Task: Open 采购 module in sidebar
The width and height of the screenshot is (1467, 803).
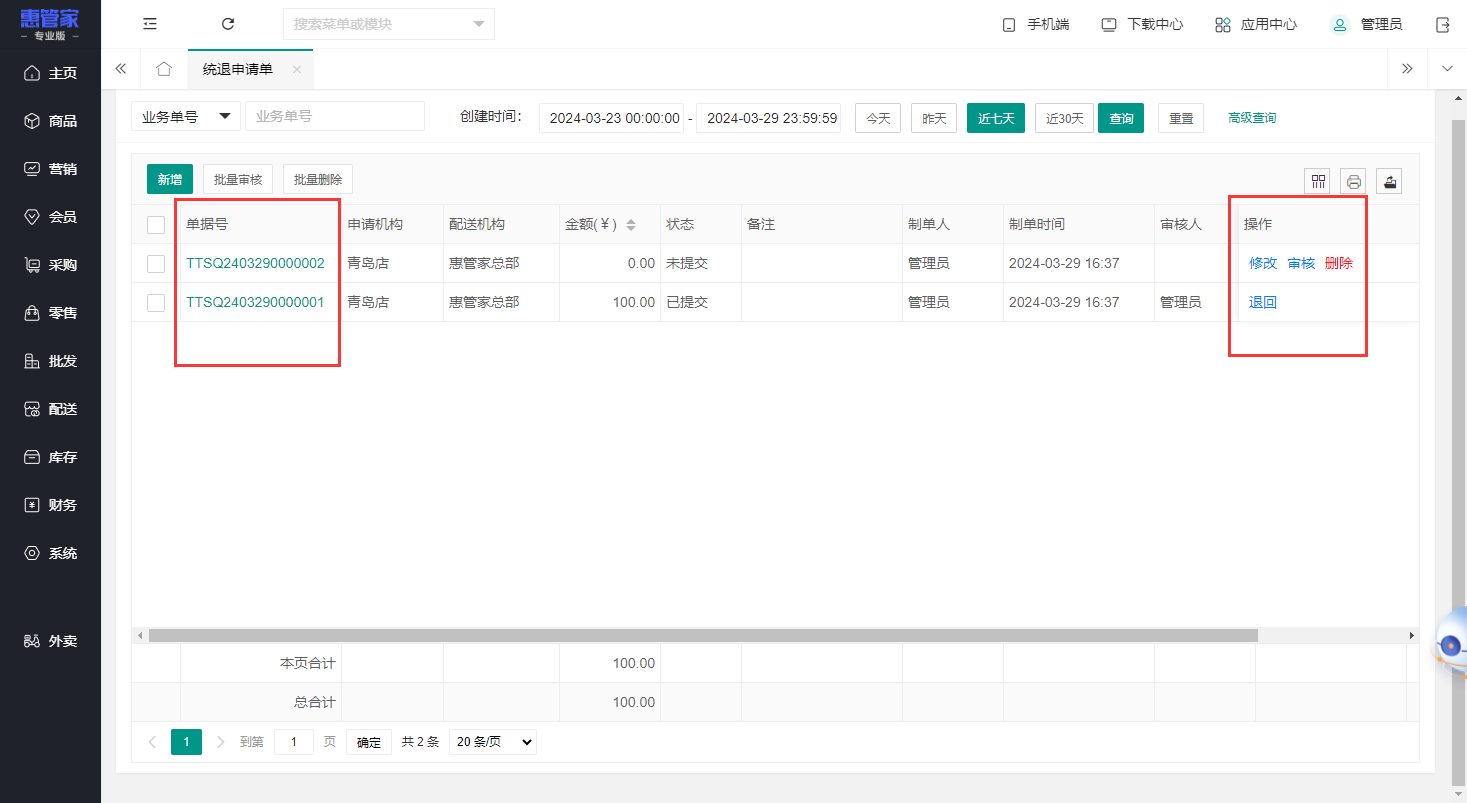Action: 50,265
